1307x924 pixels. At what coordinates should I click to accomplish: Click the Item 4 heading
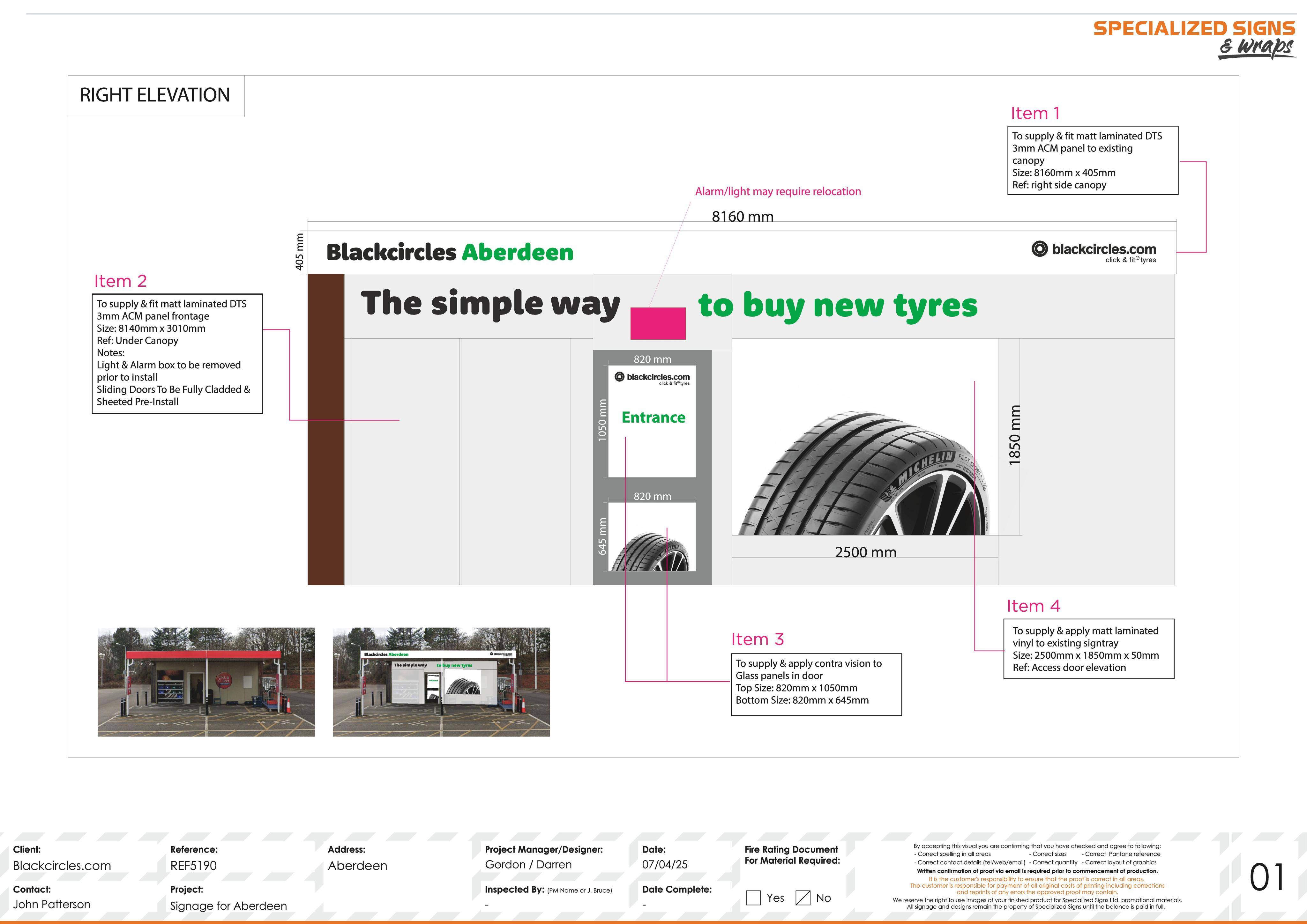[1033, 606]
